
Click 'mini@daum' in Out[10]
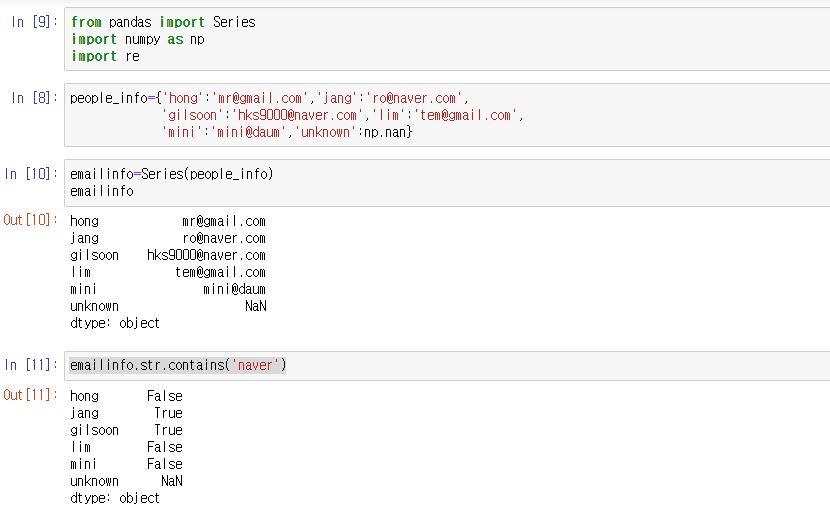234,289
